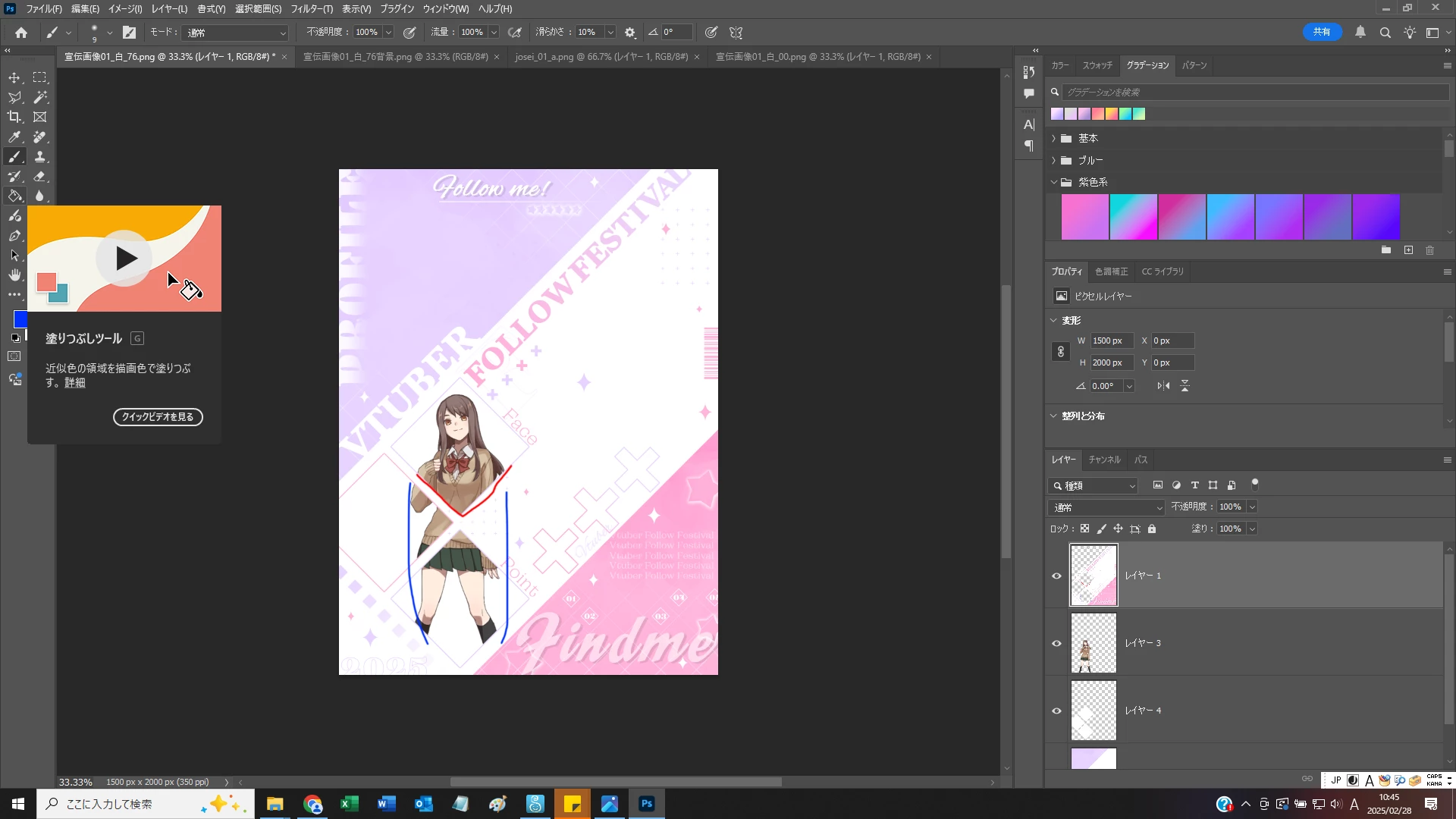Select the Eraser tool
The width and height of the screenshot is (1456, 819).
pyautogui.click(x=40, y=176)
